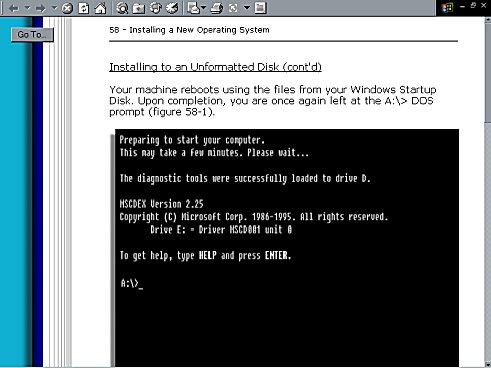Open the History sundial icon
This screenshot has width=491, height=368.
(172, 8)
